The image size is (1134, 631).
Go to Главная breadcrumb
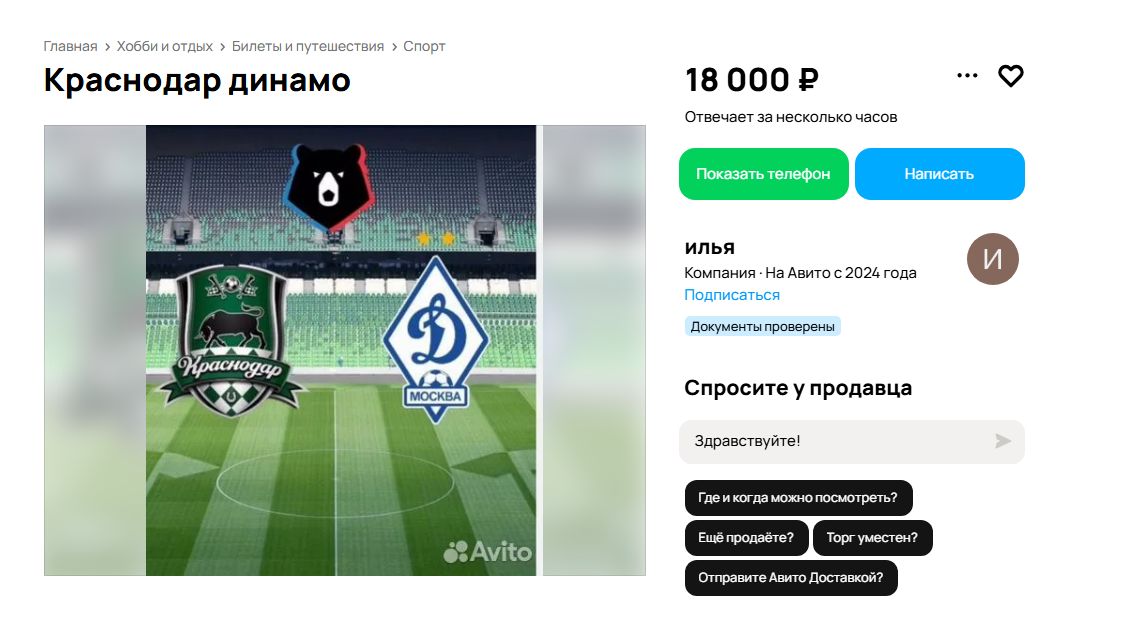70,46
